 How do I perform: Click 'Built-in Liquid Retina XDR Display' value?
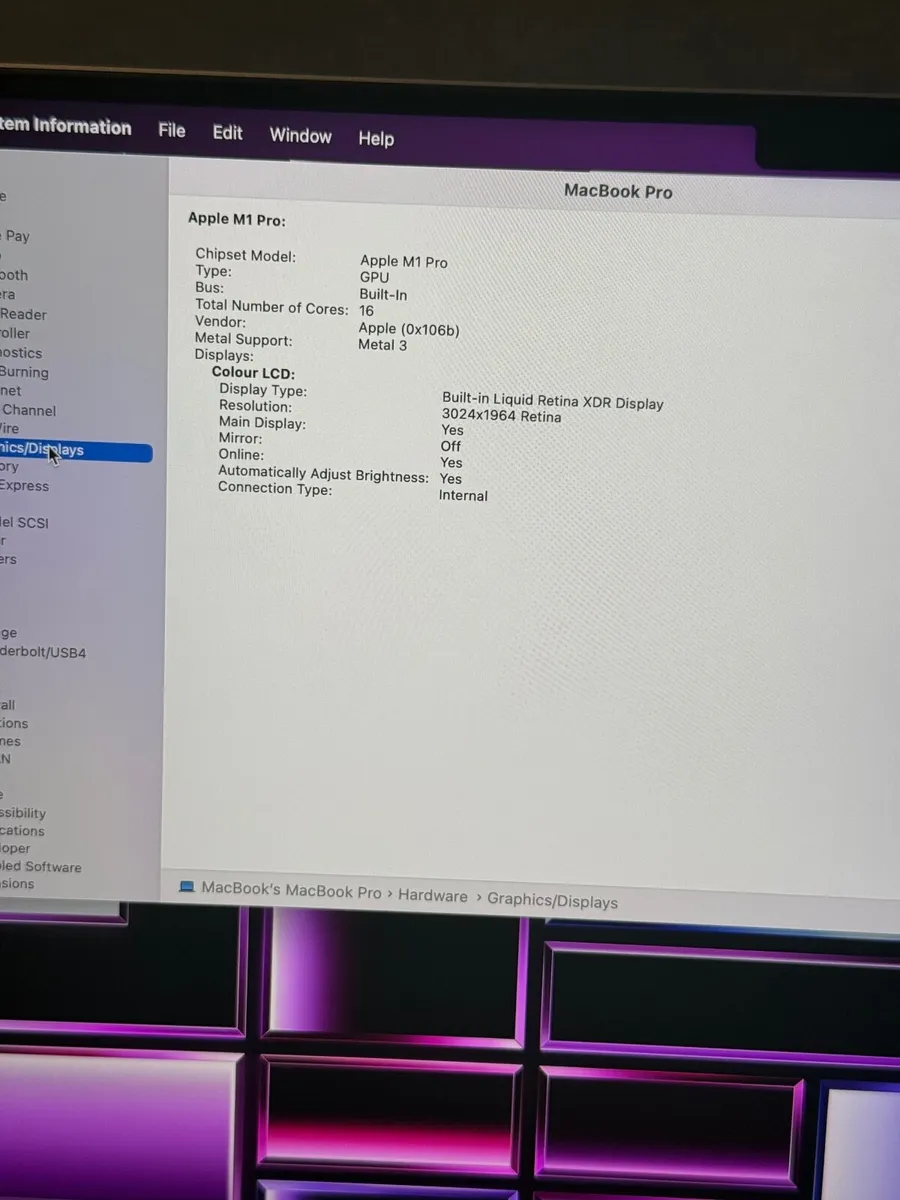[553, 400]
